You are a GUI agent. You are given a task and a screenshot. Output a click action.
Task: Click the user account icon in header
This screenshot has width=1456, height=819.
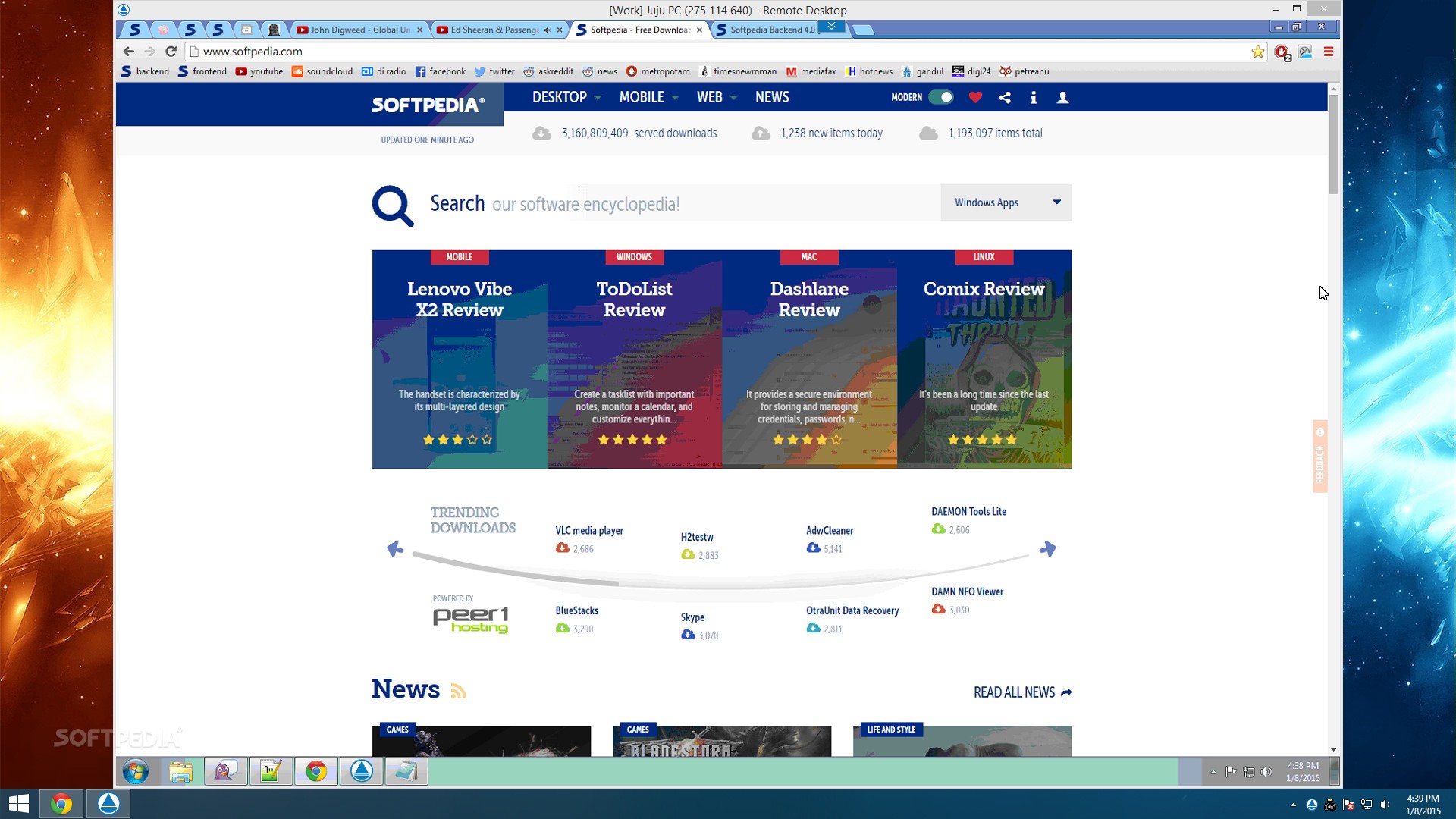pyautogui.click(x=1062, y=97)
